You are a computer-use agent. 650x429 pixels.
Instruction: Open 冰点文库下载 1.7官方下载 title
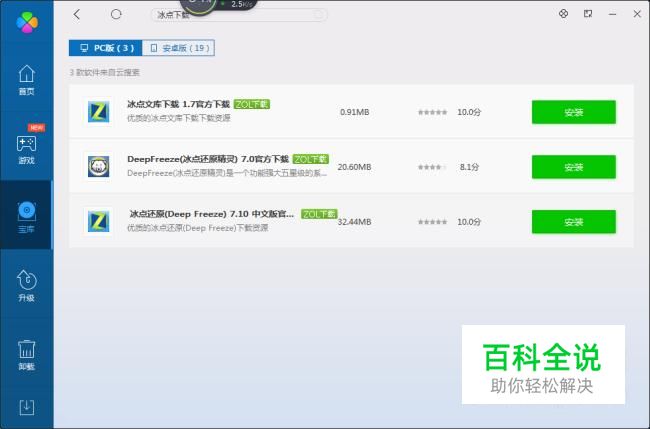click(x=178, y=104)
